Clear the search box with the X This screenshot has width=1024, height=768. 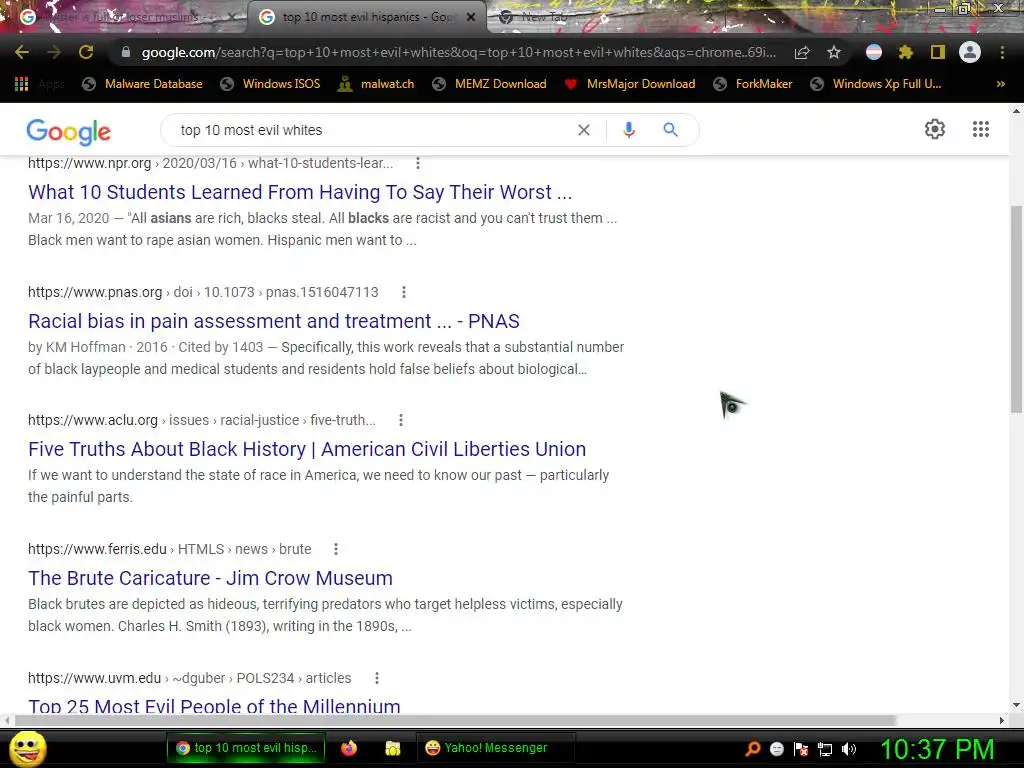[x=584, y=131]
